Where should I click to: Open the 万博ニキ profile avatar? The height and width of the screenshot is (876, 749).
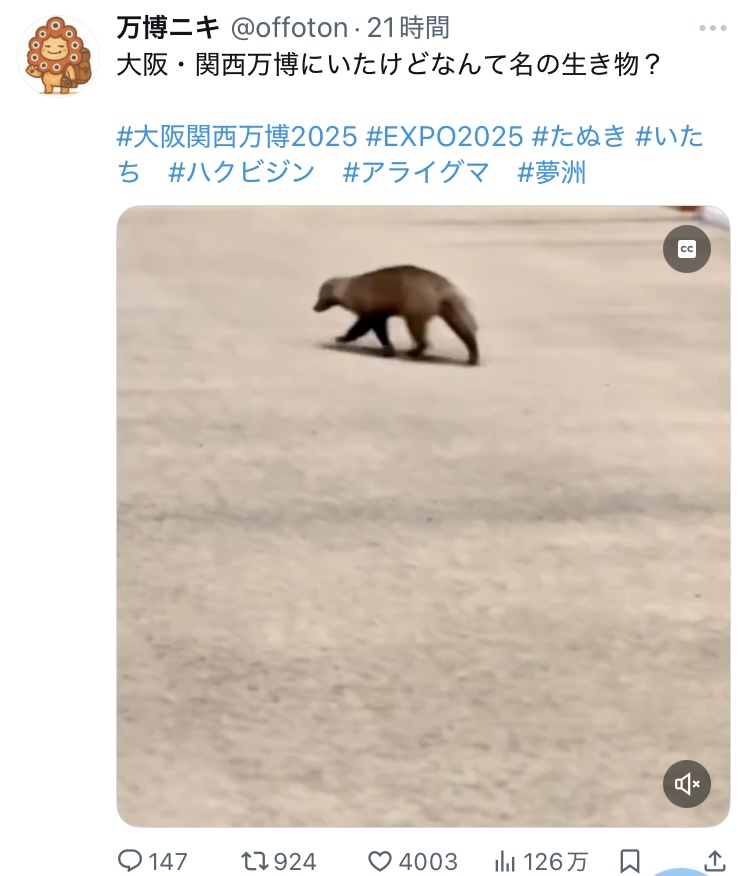59,55
